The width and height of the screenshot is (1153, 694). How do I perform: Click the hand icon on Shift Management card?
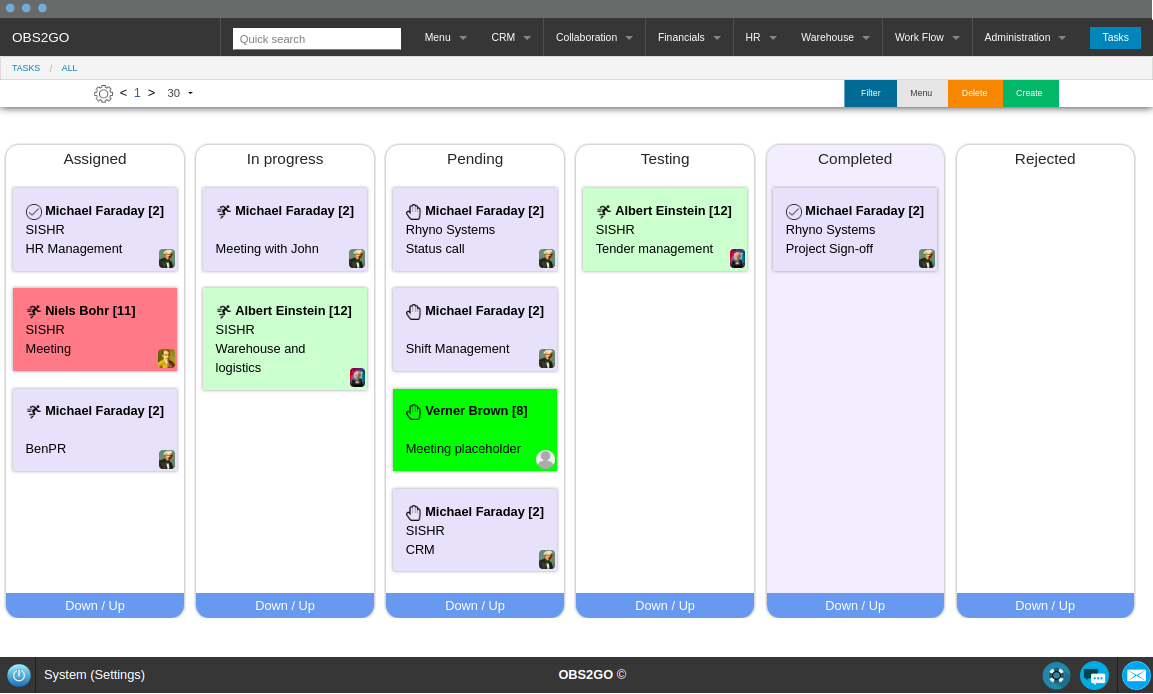click(x=413, y=312)
